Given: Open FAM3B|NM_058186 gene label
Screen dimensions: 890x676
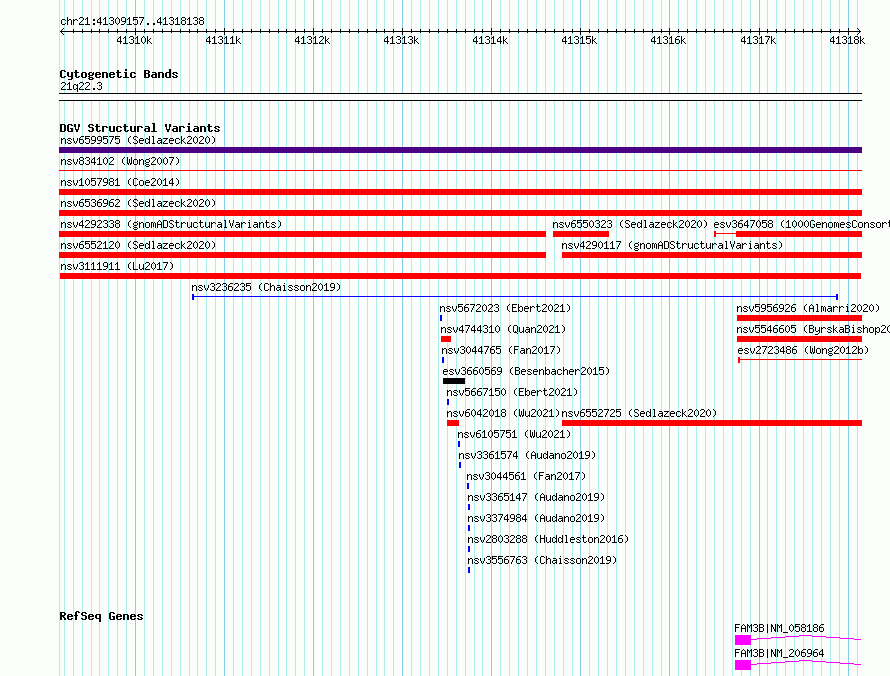Looking at the screenshot, I should pos(779,628).
